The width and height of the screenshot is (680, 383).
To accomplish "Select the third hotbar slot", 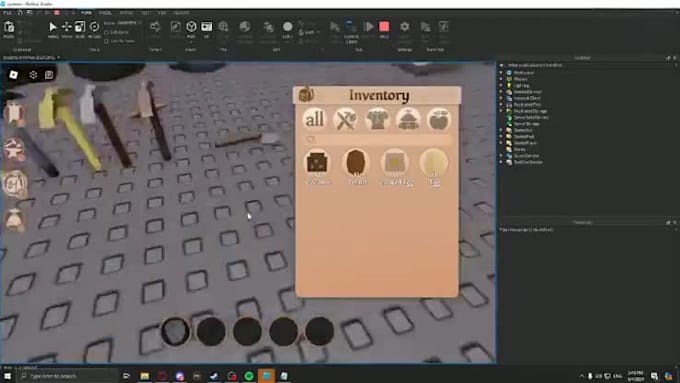I will click(247, 331).
